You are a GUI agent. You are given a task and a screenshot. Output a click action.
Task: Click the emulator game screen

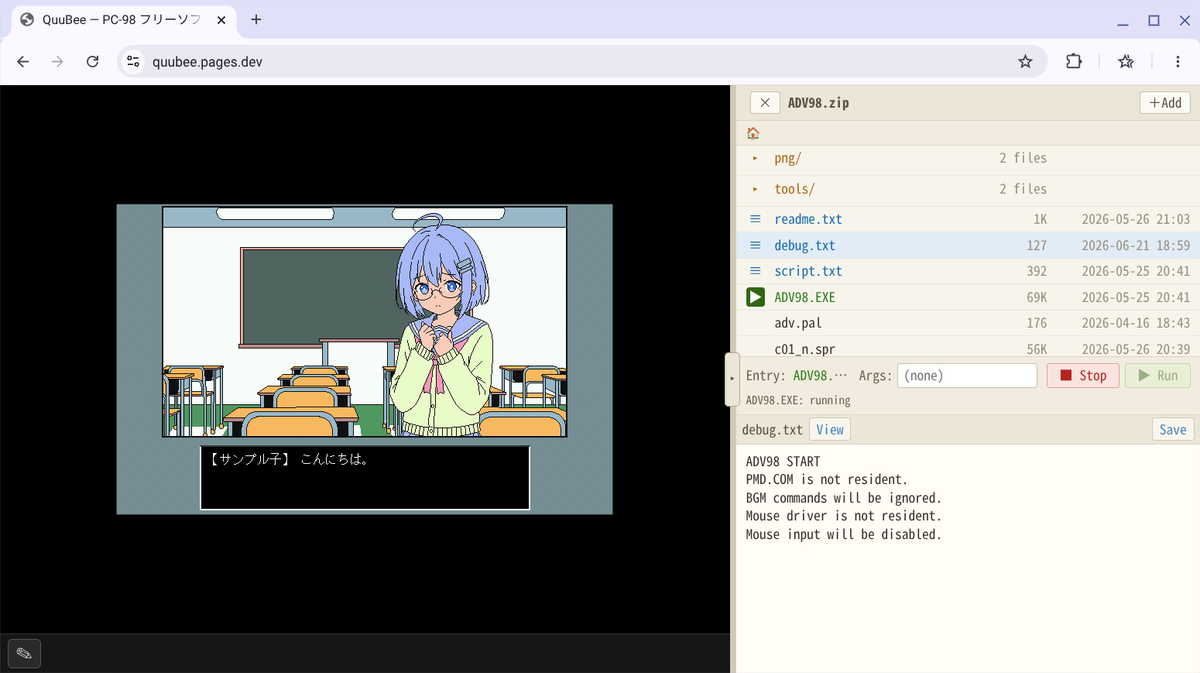point(364,359)
